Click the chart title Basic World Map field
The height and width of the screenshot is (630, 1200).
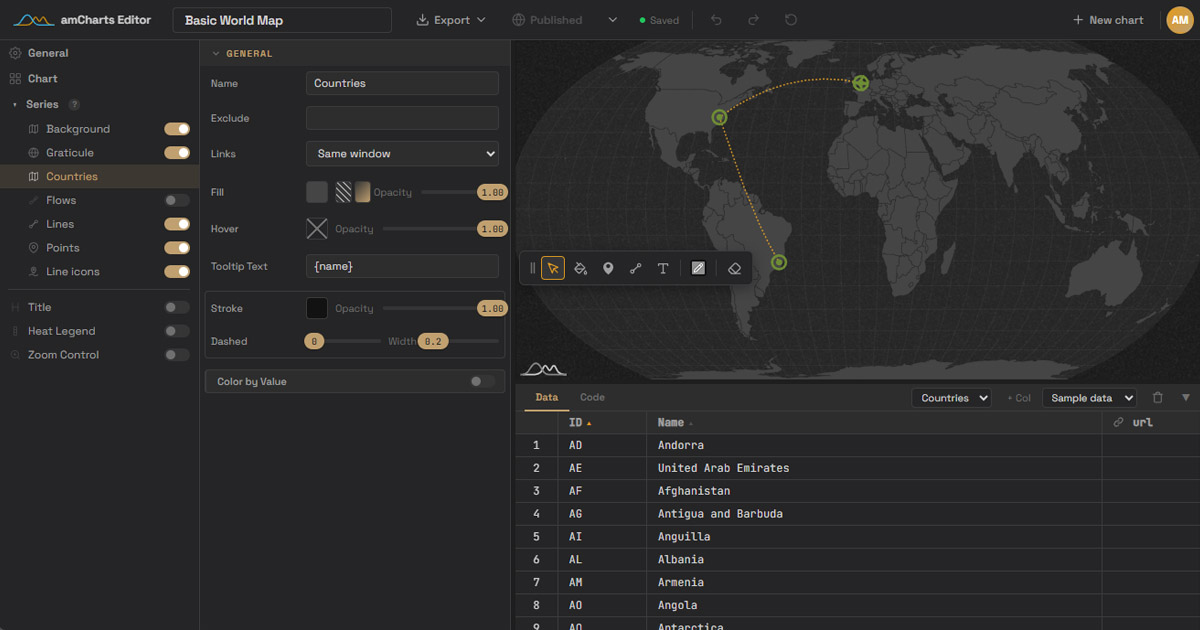pos(282,20)
